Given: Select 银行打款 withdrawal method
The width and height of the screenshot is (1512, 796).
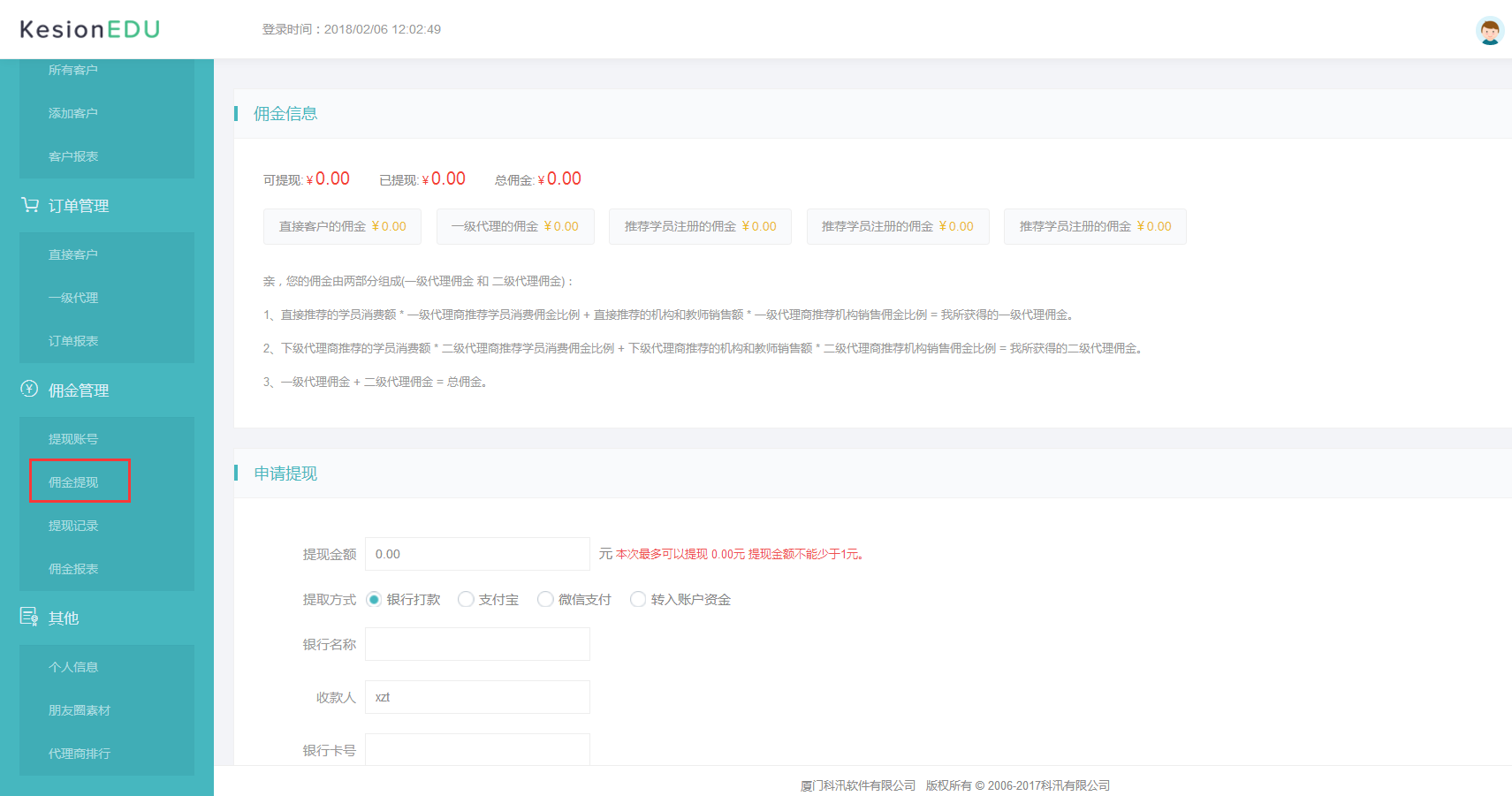Looking at the screenshot, I should pyautogui.click(x=374, y=600).
